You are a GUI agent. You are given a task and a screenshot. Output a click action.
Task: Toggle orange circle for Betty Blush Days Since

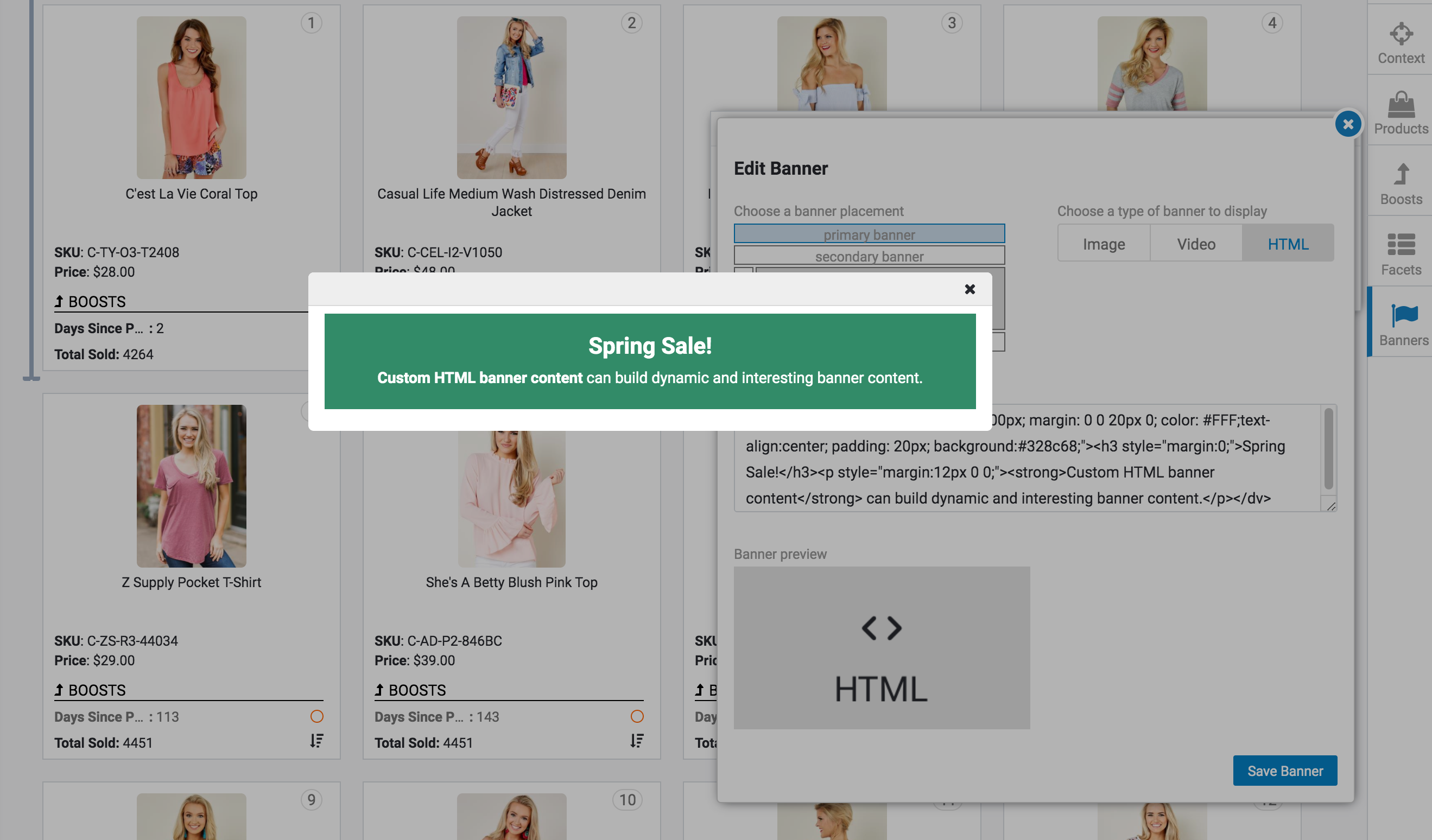pos(636,716)
